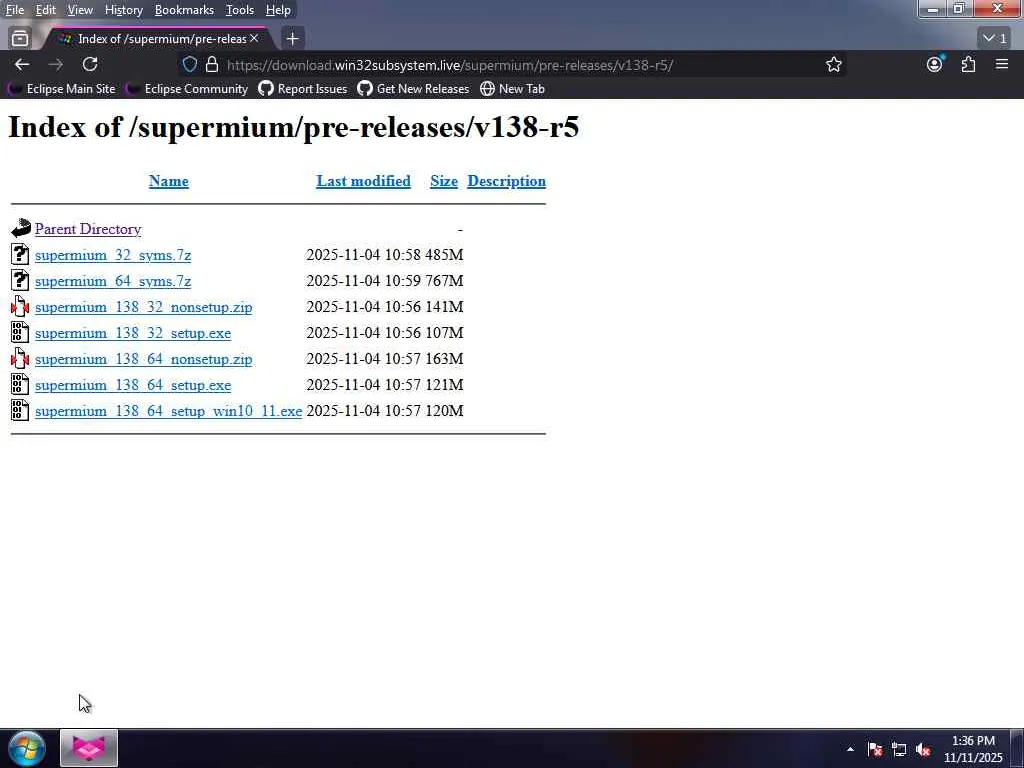Image resolution: width=1024 pixels, height=768 pixels.
Task: Open the Help menu
Action: [x=278, y=10]
